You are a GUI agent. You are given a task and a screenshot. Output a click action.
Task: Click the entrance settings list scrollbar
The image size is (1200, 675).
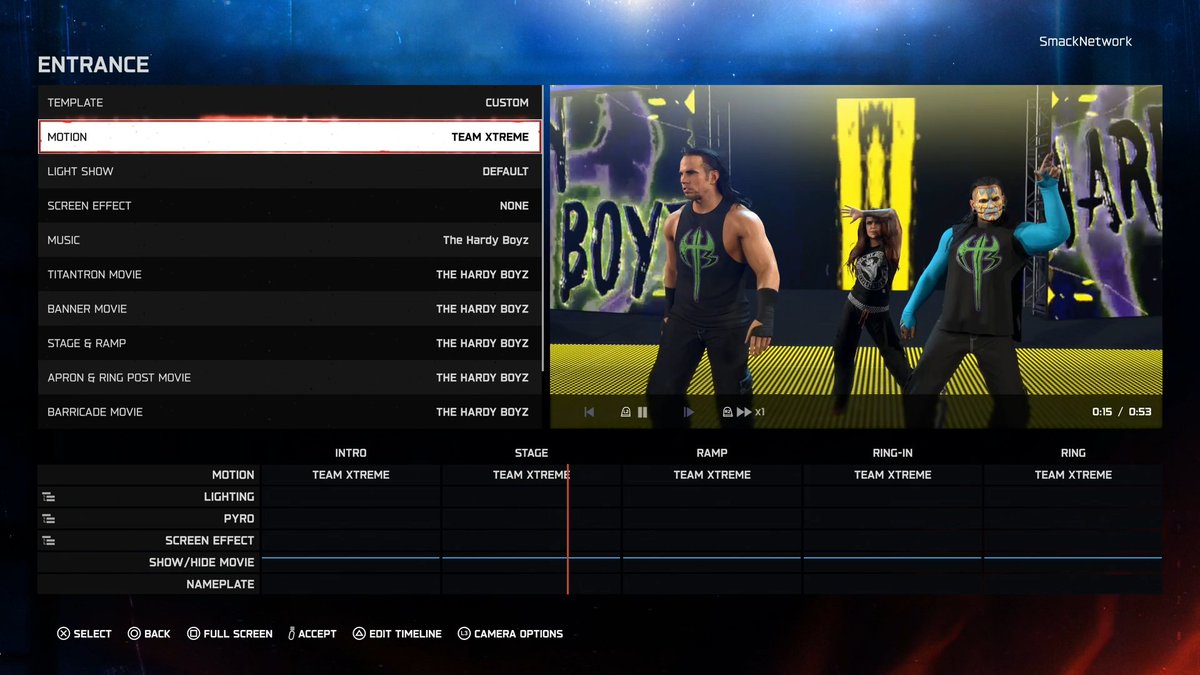pyautogui.click(x=544, y=227)
